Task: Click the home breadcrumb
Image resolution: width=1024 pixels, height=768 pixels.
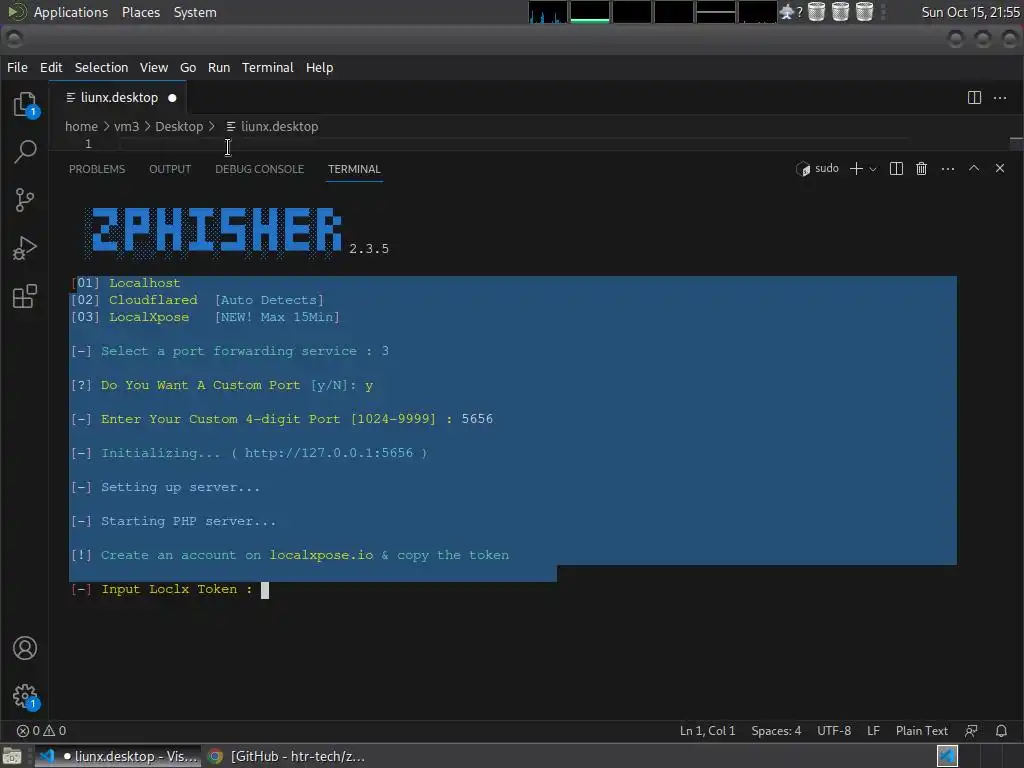Action: point(81,126)
